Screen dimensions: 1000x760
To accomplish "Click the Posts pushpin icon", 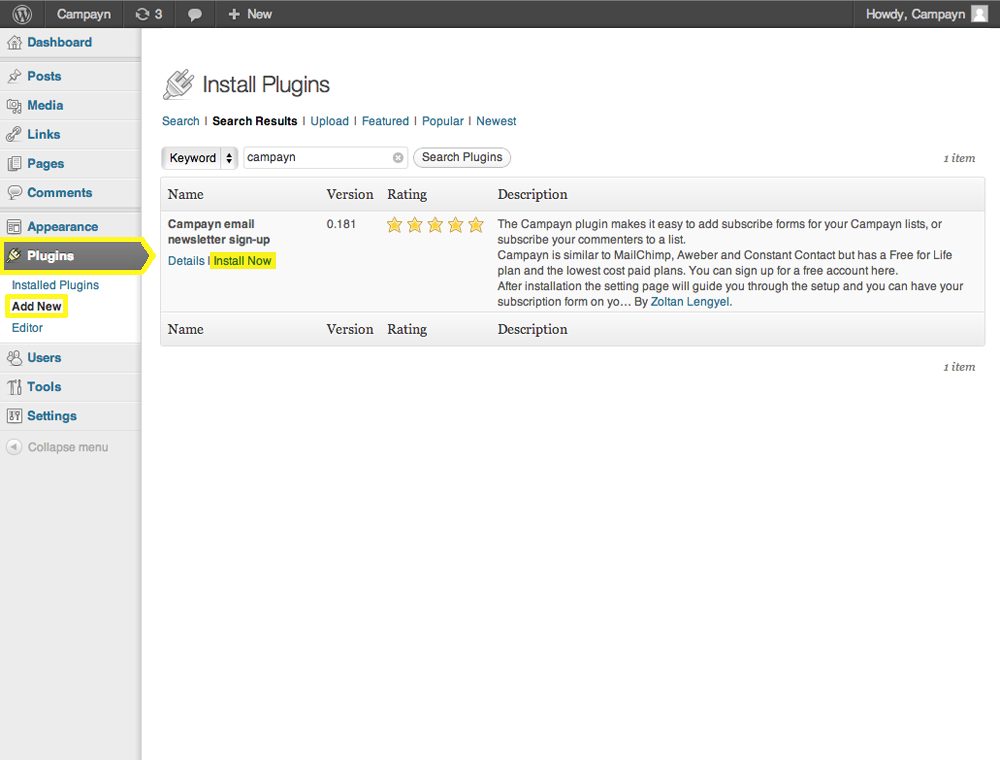I will (x=14, y=77).
